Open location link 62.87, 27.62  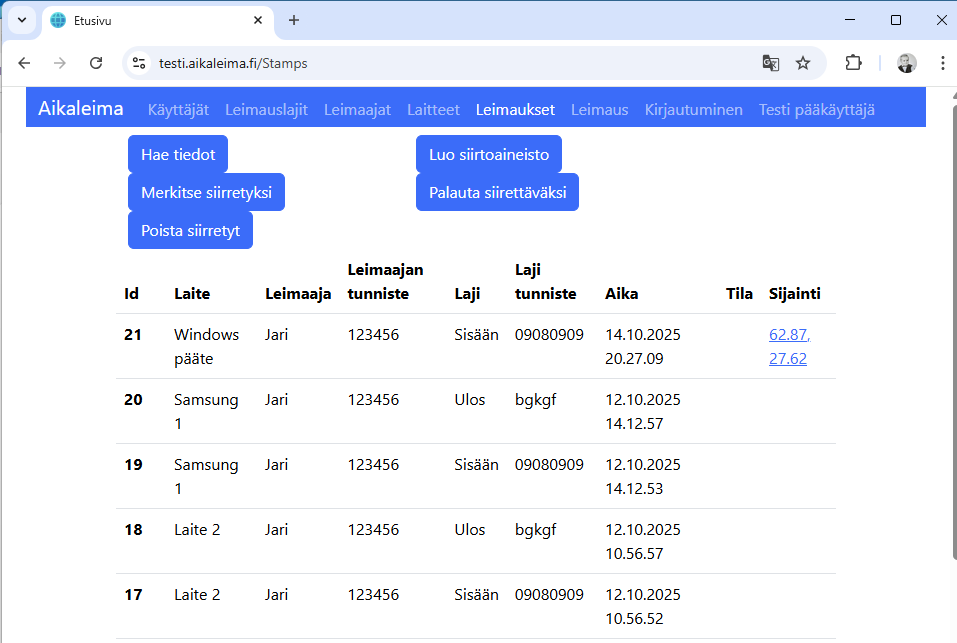[789, 346]
